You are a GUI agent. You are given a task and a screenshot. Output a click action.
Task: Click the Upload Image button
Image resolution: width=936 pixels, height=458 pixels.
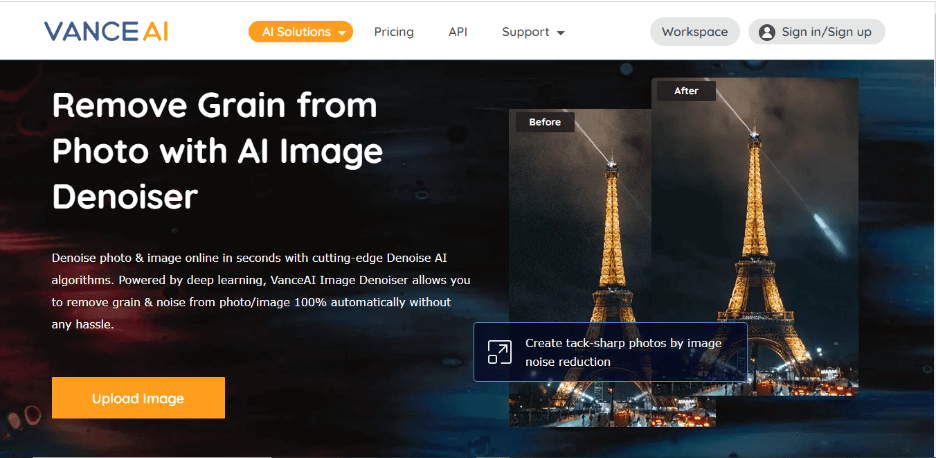pos(138,398)
